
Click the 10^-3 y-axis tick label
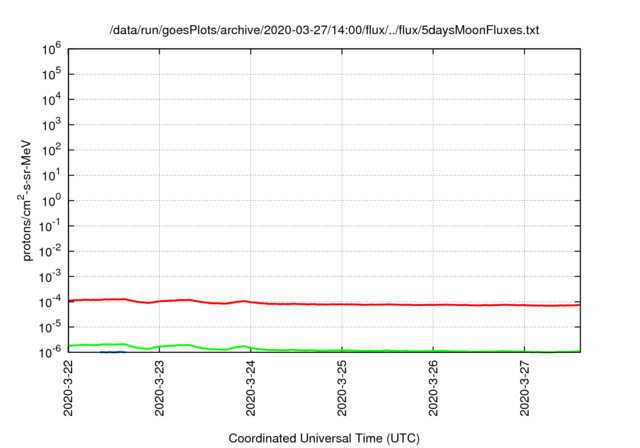click(50, 277)
